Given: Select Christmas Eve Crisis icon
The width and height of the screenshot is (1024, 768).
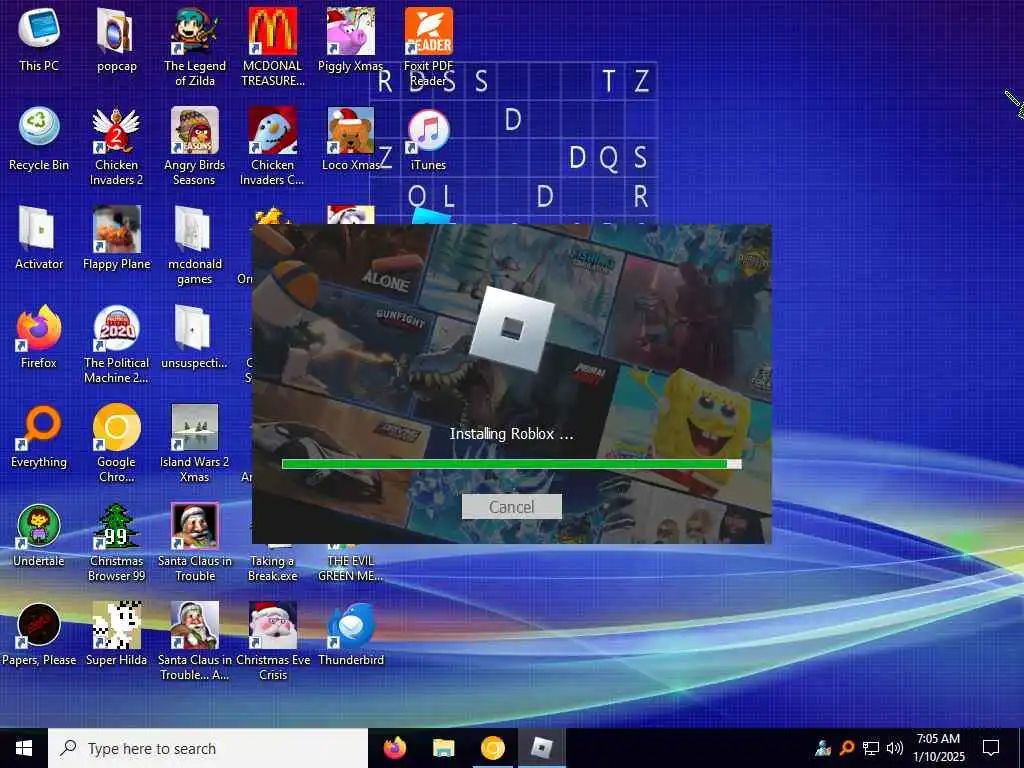Looking at the screenshot, I should (x=272, y=641).
